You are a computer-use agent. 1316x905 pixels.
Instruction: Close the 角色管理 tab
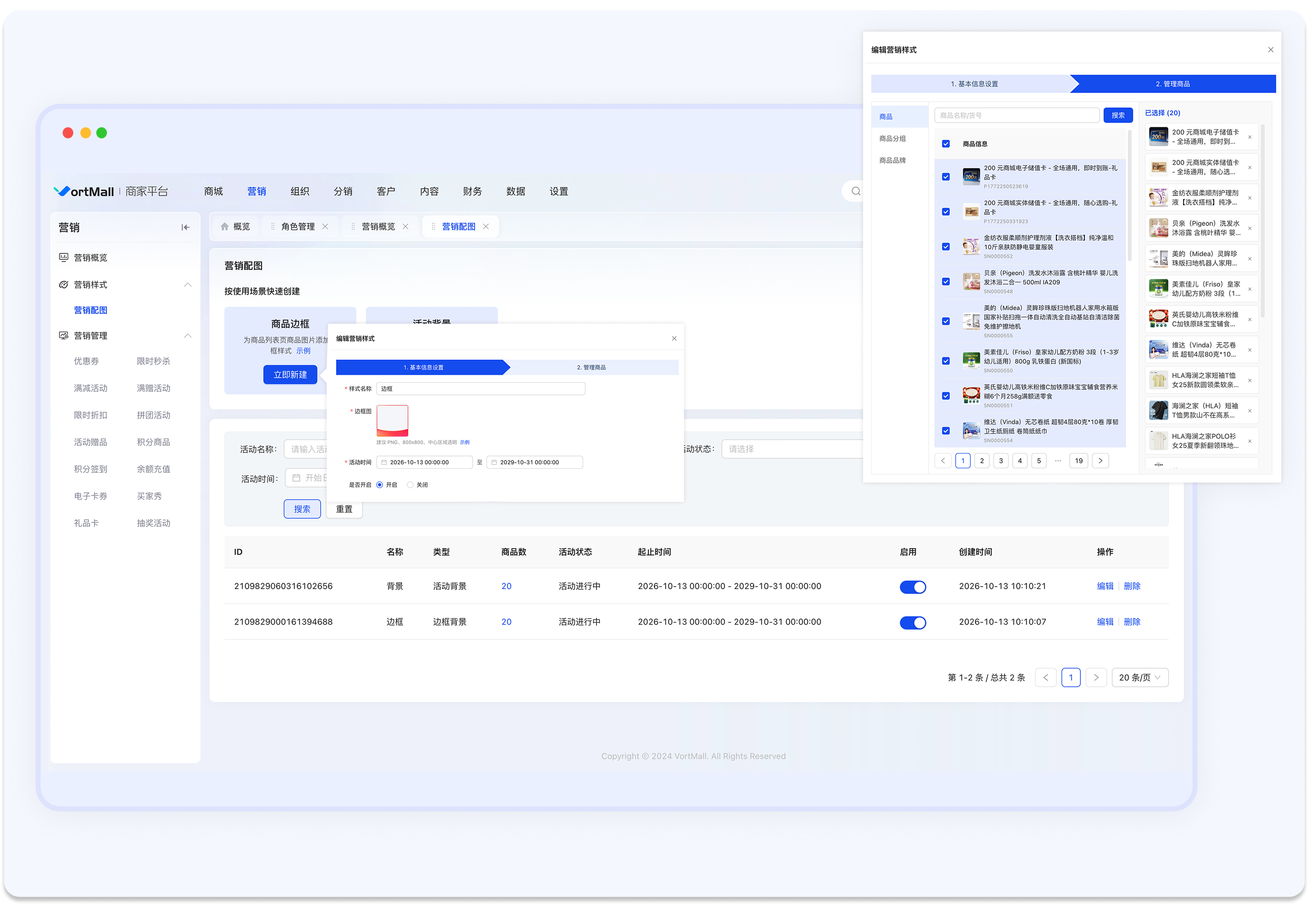pos(325,227)
